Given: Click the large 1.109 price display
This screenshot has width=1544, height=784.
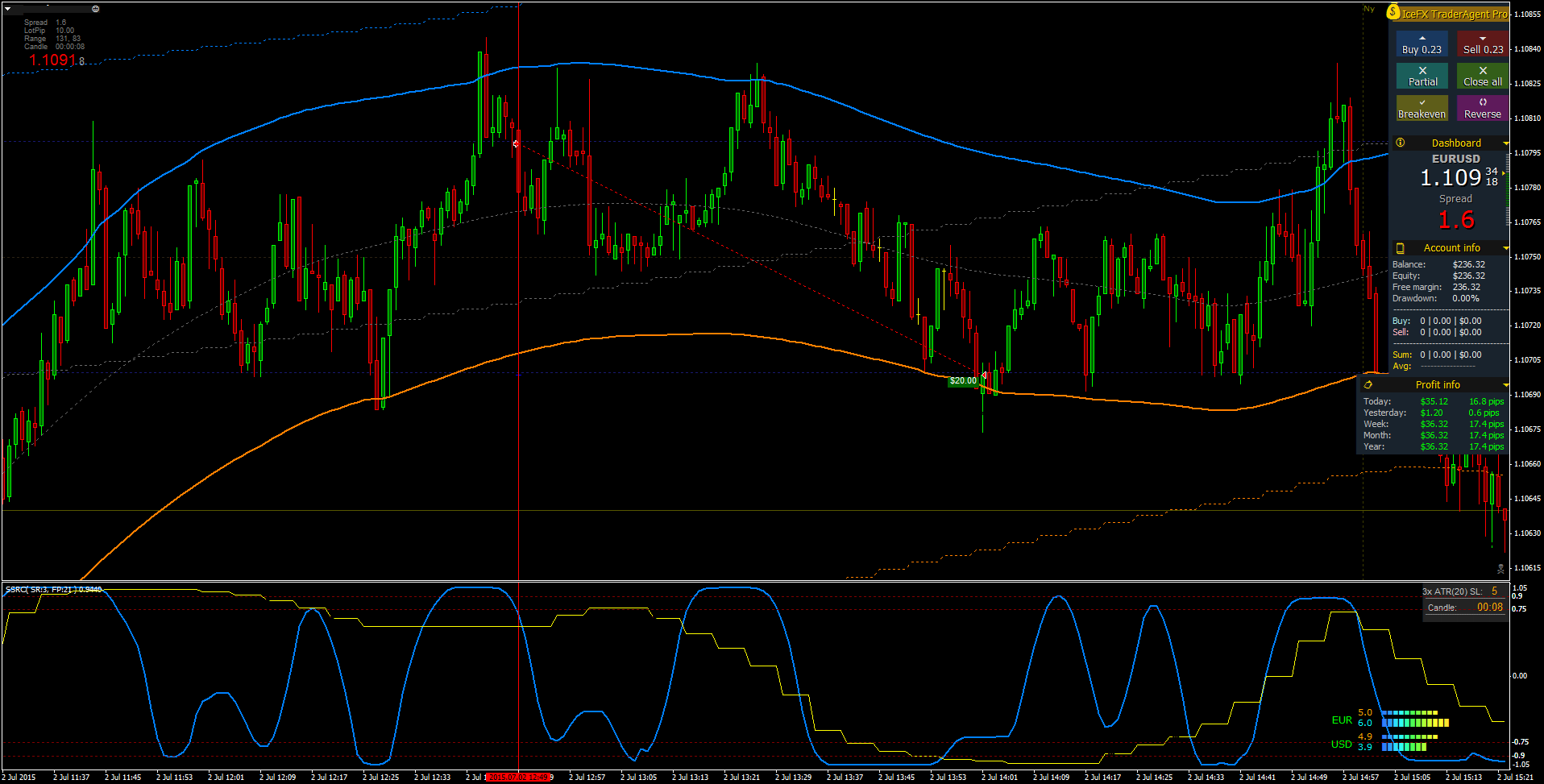Looking at the screenshot, I should click(1451, 177).
